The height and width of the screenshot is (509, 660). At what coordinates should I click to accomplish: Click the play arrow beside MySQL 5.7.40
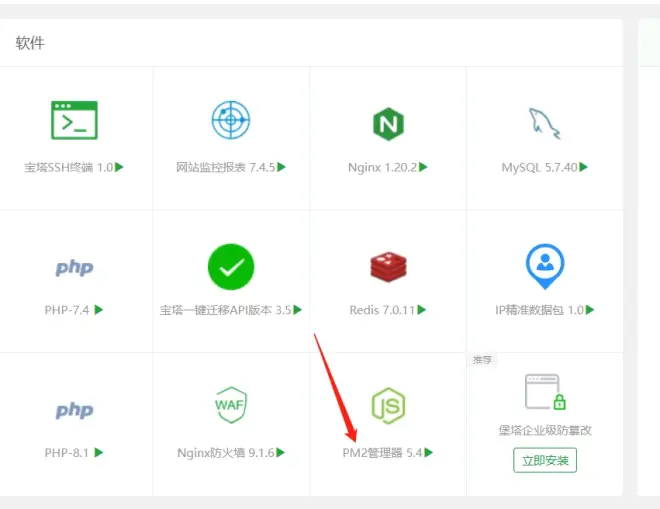[583, 167]
